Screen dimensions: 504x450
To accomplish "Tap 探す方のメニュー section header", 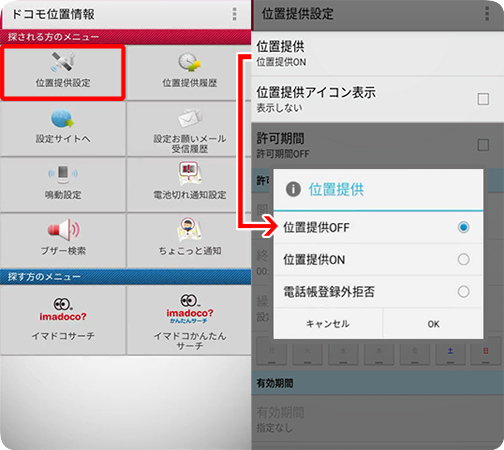I will click(x=125, y=277).
